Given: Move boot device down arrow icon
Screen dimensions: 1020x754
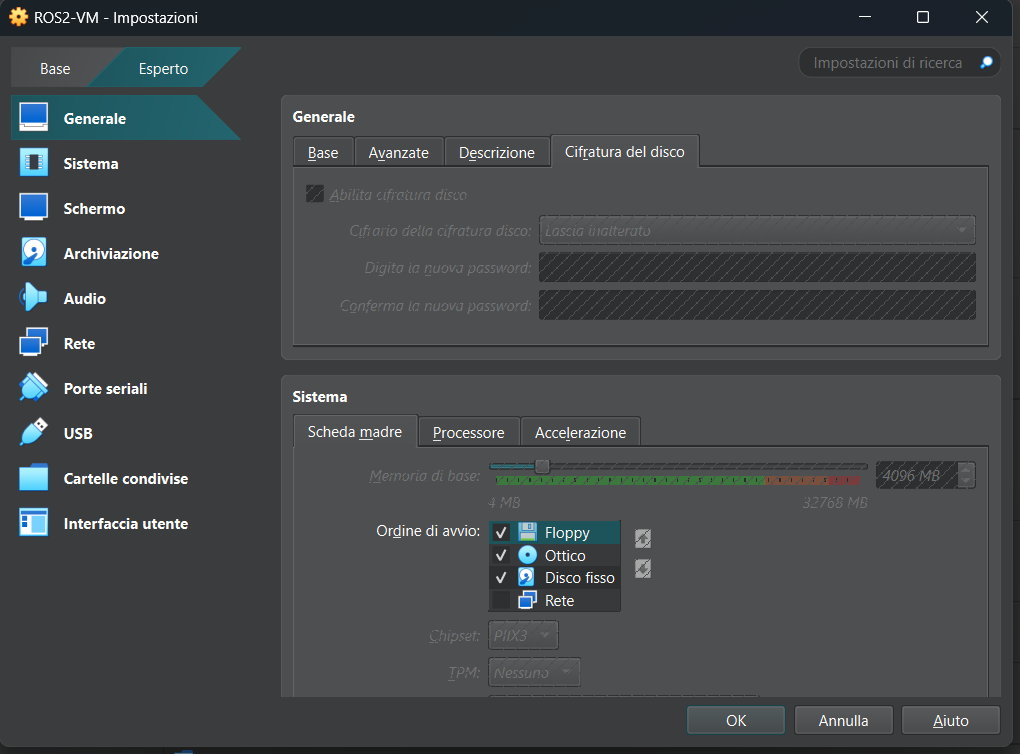Looking at the screenshot, I should point(643,569).
